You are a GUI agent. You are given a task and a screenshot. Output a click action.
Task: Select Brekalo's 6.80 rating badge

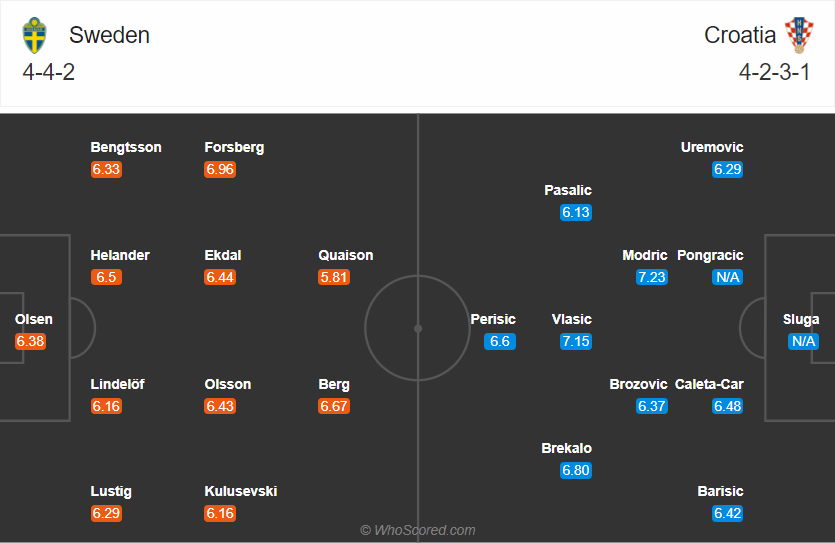point(576,470)
